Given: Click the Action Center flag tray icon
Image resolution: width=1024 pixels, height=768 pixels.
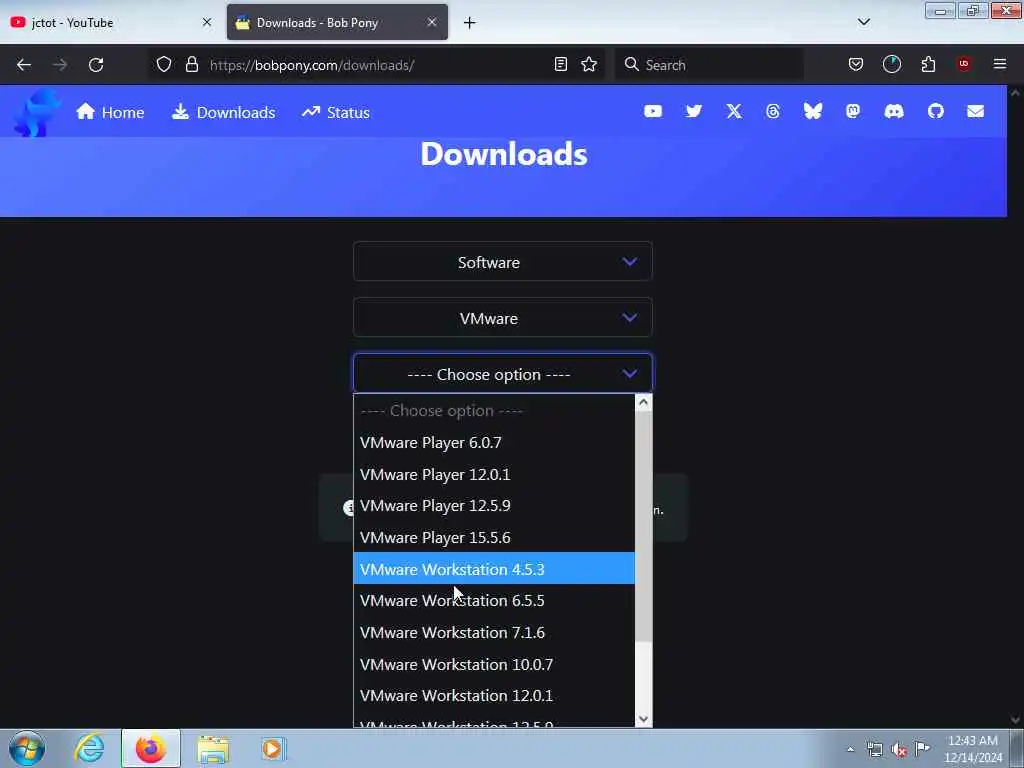Looking at the screenshot, I should coord(922,748).
